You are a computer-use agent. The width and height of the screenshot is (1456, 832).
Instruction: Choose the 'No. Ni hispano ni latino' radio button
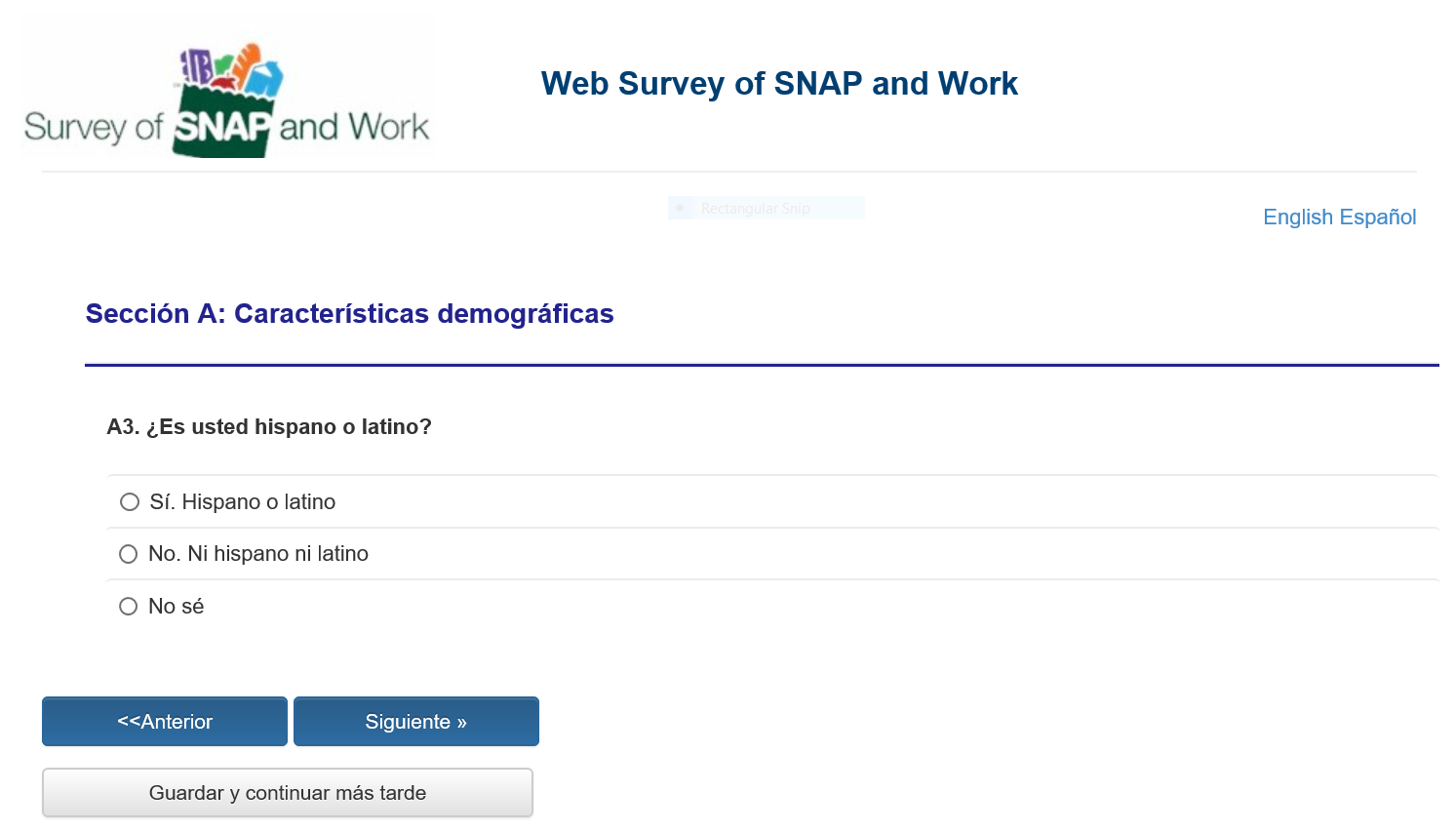click(129, 554)
